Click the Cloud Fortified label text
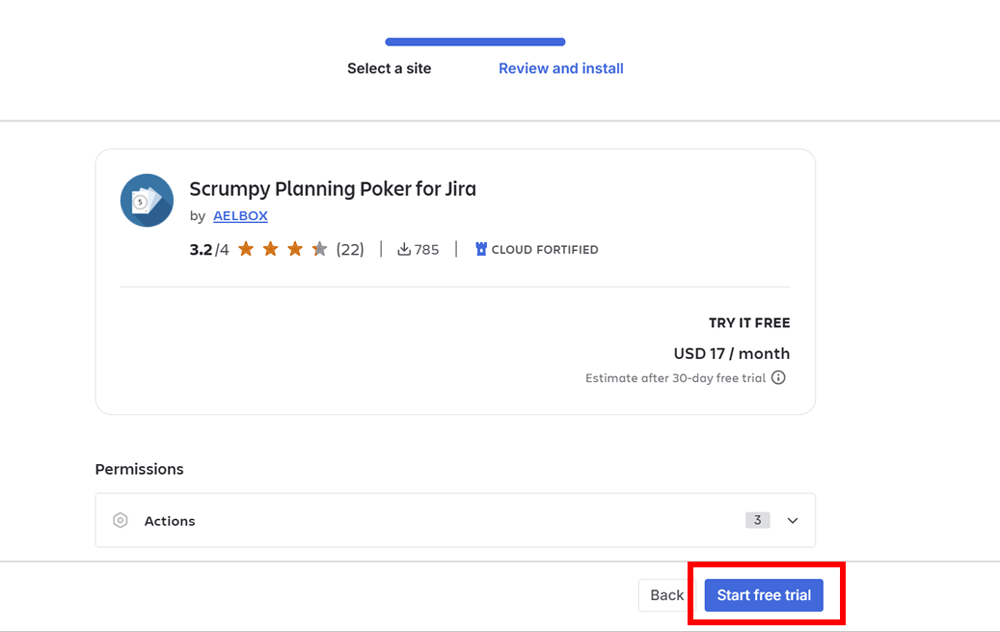Screen dimensions: 1000x632 coord(544,250)
